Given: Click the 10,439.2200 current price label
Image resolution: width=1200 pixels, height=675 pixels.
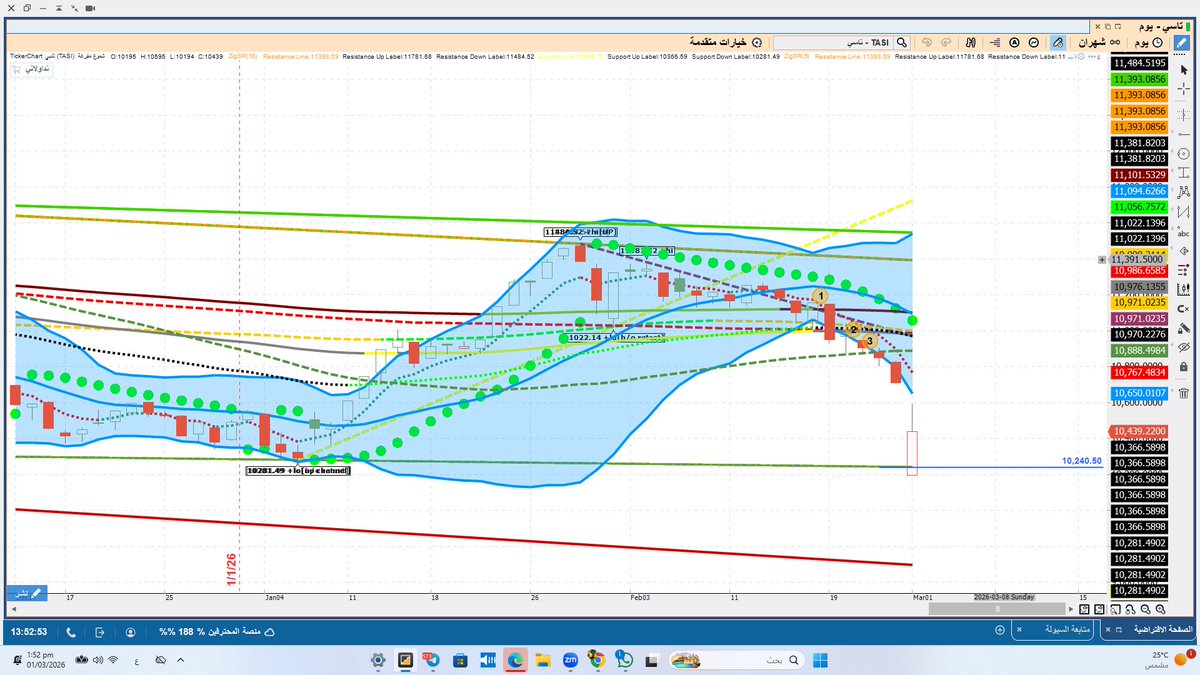Looking at the screenshot, I should (x=1138, y=431).
